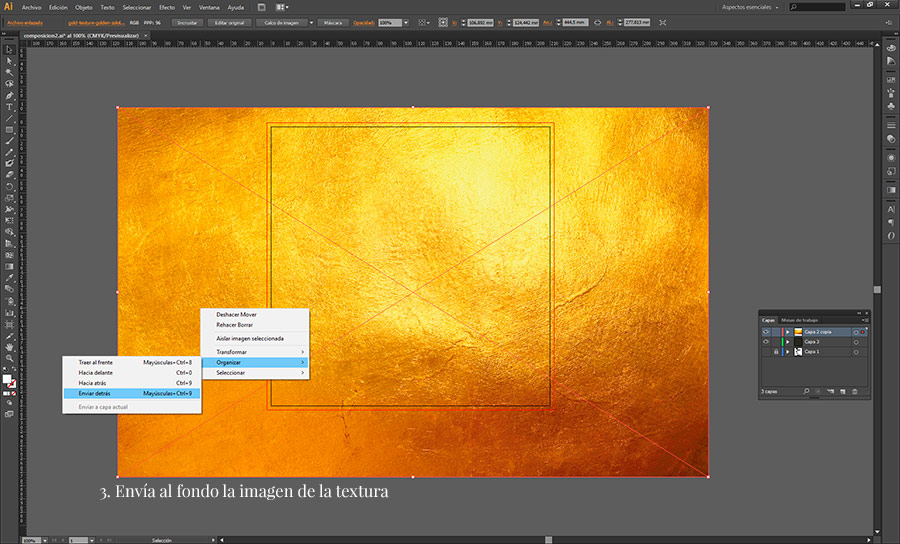Expand the Capa 2 copia layer contents
Screen dimensions: 900x544
(788, 331)
